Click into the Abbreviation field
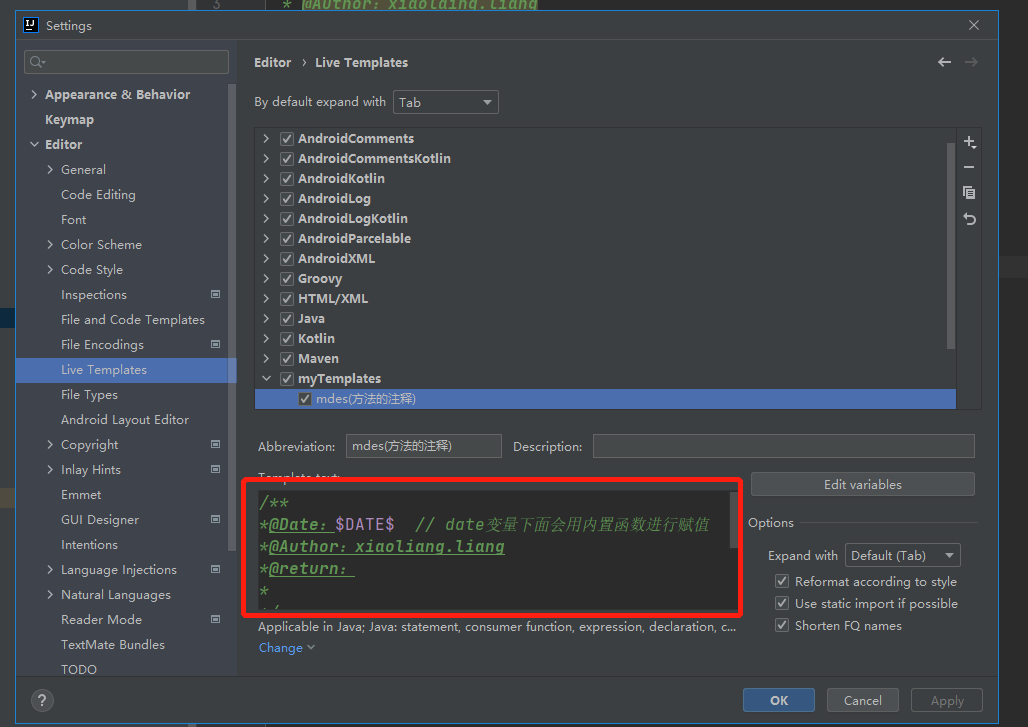 tap(424, 446)
